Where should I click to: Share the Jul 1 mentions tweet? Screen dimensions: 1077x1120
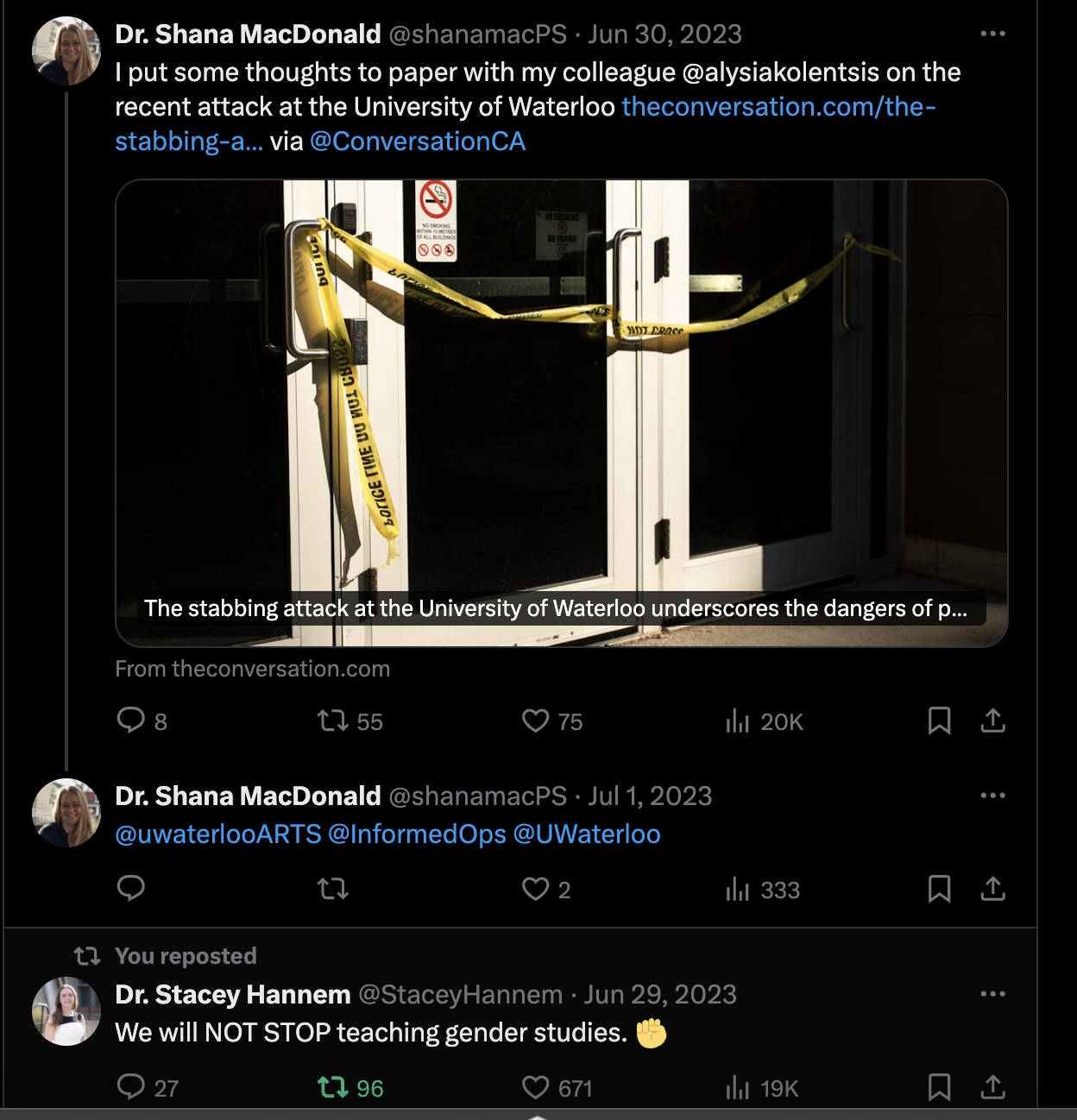coord(993,889)
